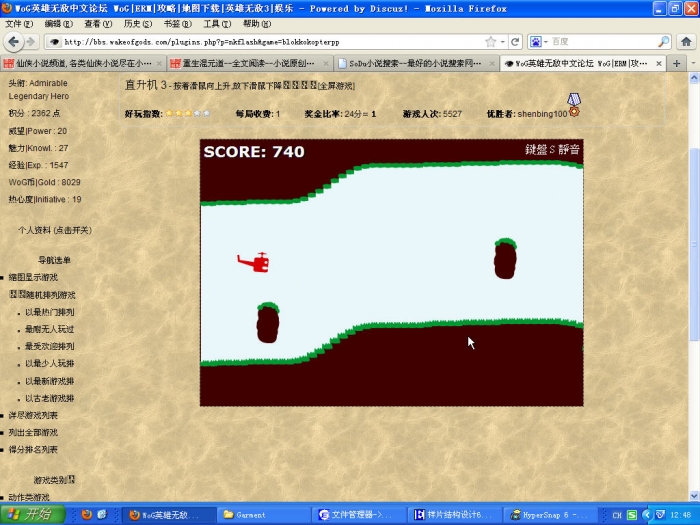Click the scrollbar down arrow
Viewport: 700px width, 525px height.
694,496
